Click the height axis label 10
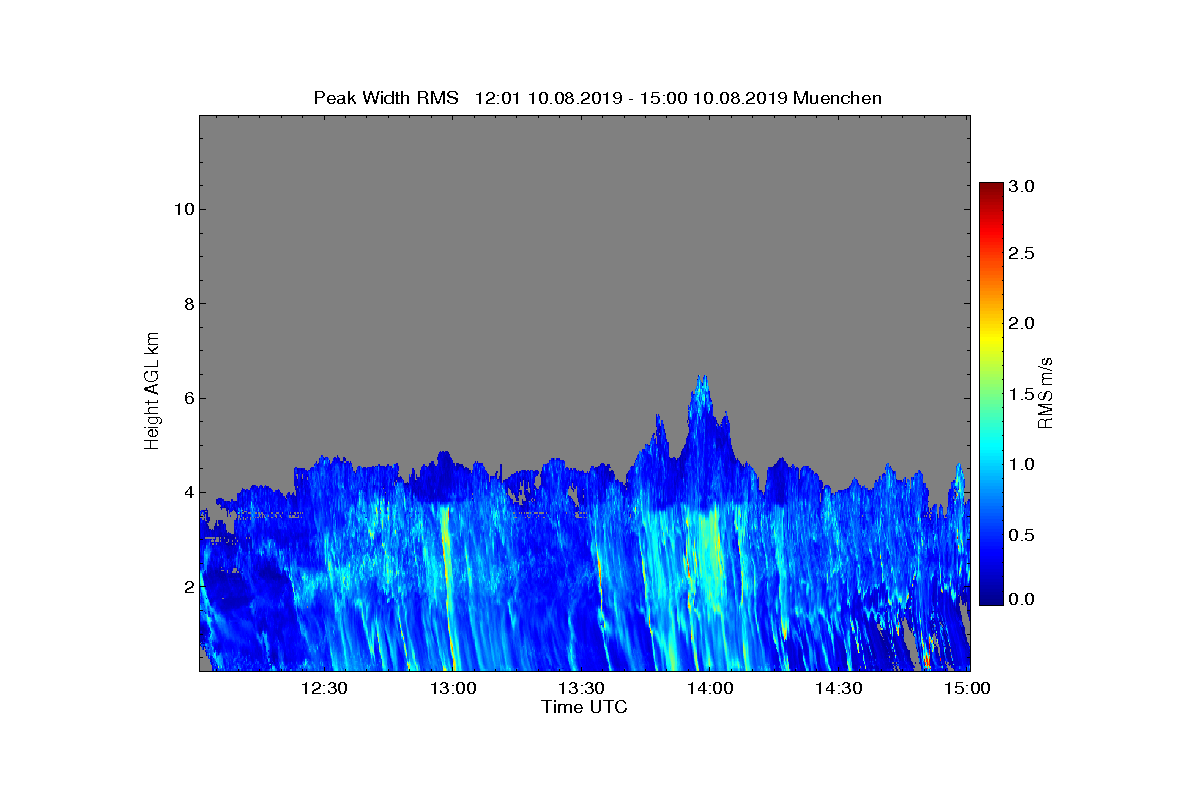The image size is (1200, 800). 182,209
